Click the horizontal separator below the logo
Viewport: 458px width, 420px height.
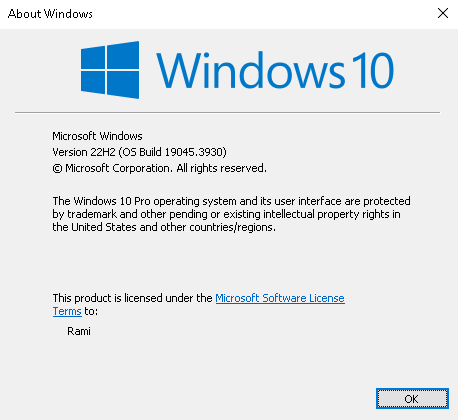point(227,113)
